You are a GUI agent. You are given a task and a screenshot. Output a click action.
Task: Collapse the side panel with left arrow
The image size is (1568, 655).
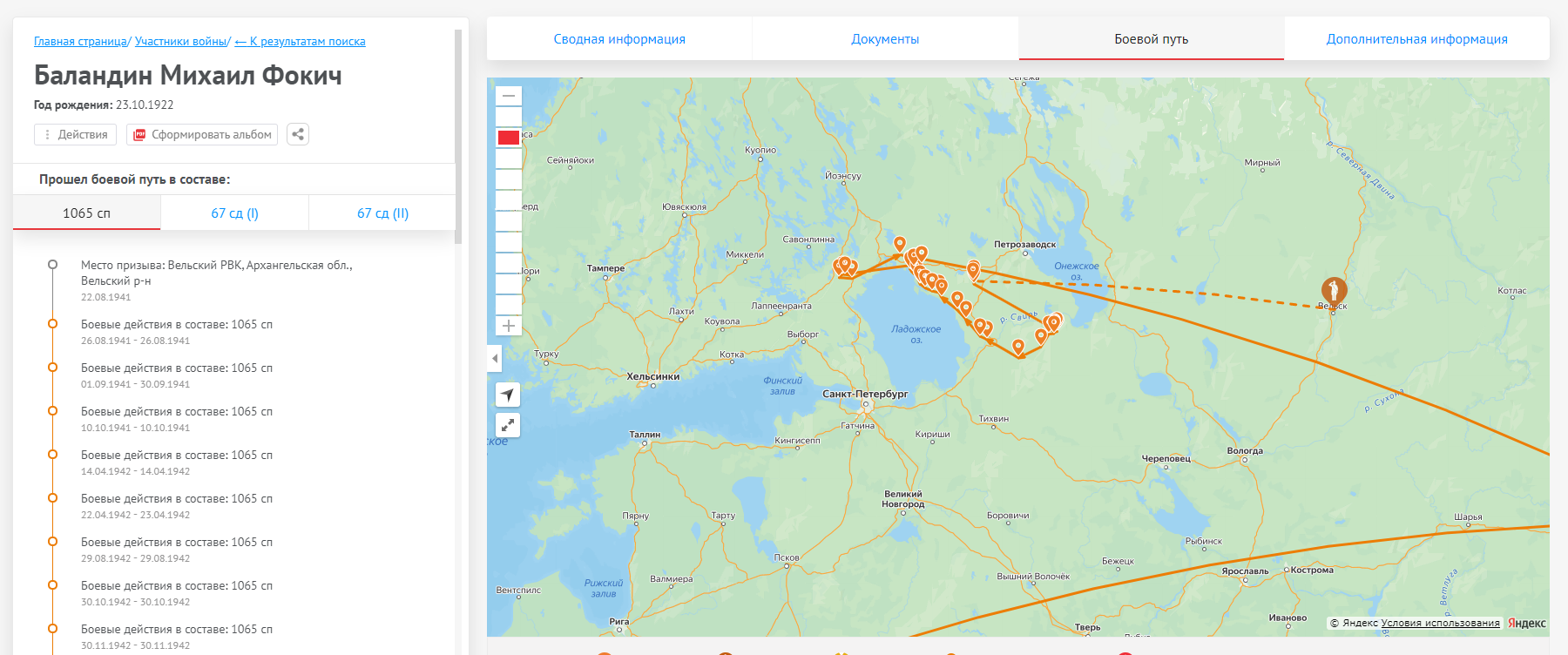495,358
